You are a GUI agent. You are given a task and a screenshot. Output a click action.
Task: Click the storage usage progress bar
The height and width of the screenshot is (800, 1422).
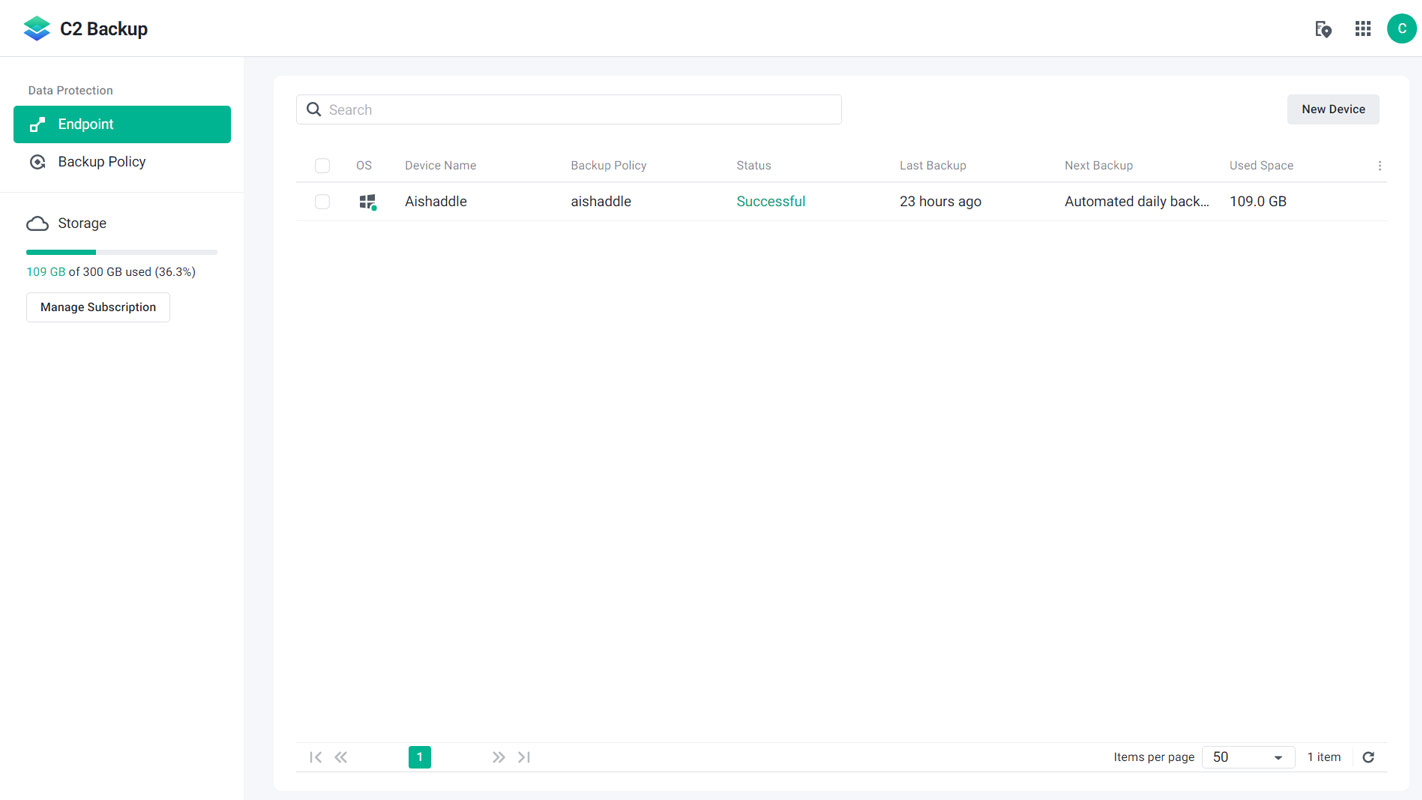[x=122, y=252]
